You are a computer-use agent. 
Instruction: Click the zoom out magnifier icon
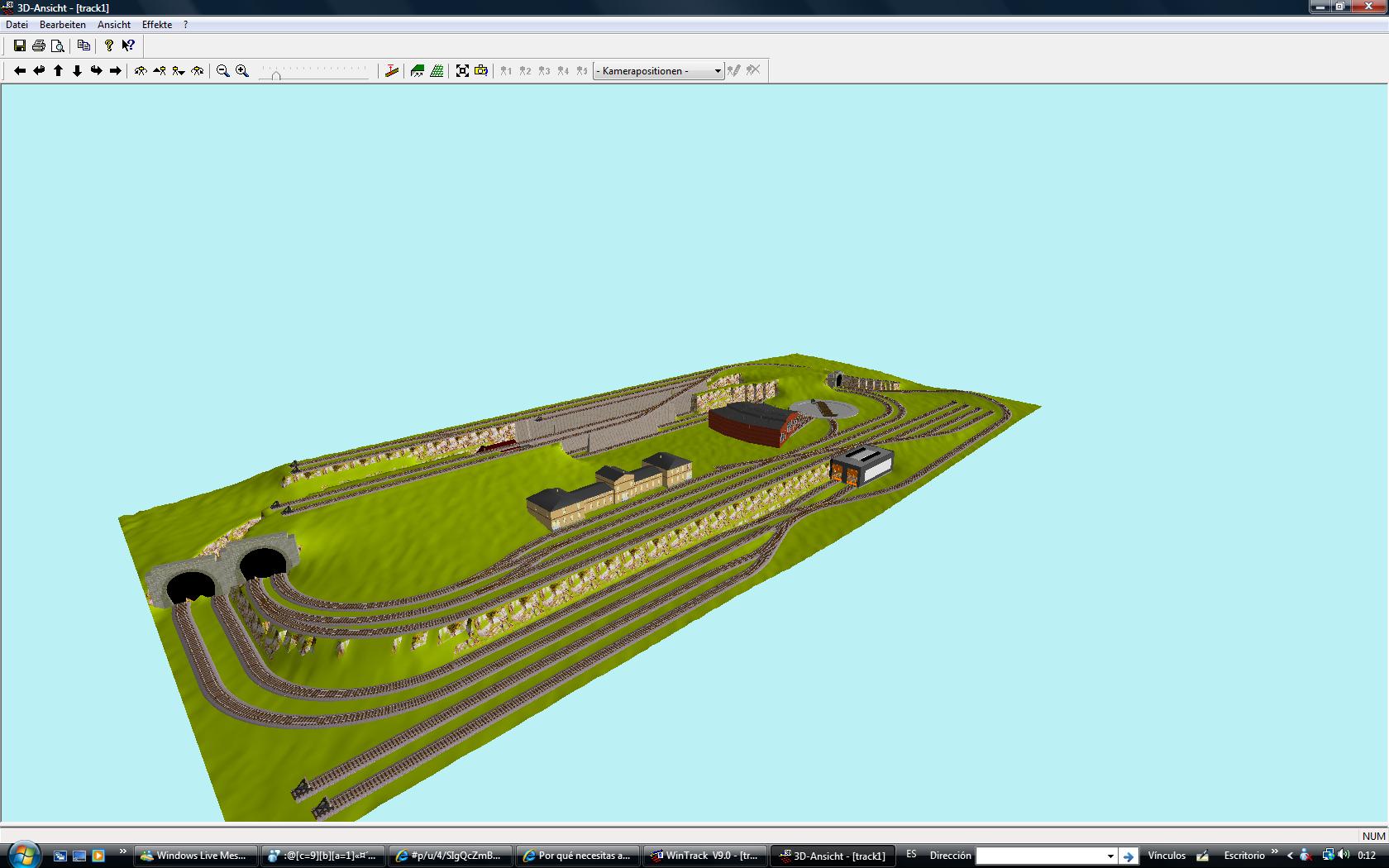point(223,71)
